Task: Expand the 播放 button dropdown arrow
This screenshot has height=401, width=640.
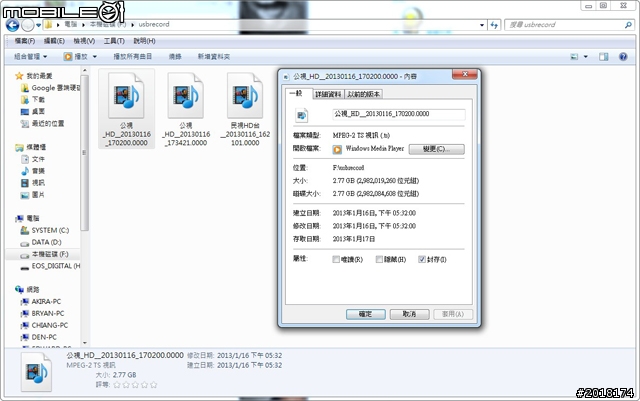Action: [95, 56]
